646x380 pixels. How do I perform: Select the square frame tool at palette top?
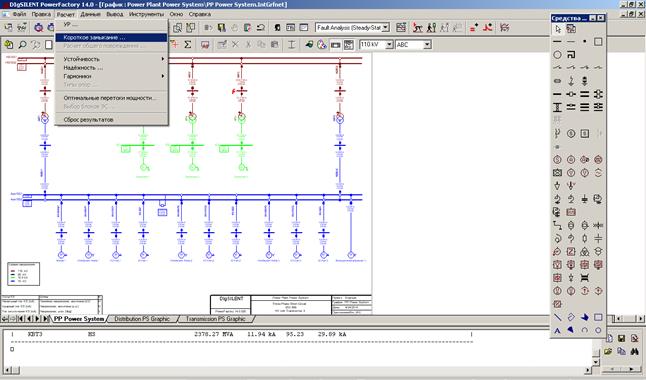pos(598,42)
